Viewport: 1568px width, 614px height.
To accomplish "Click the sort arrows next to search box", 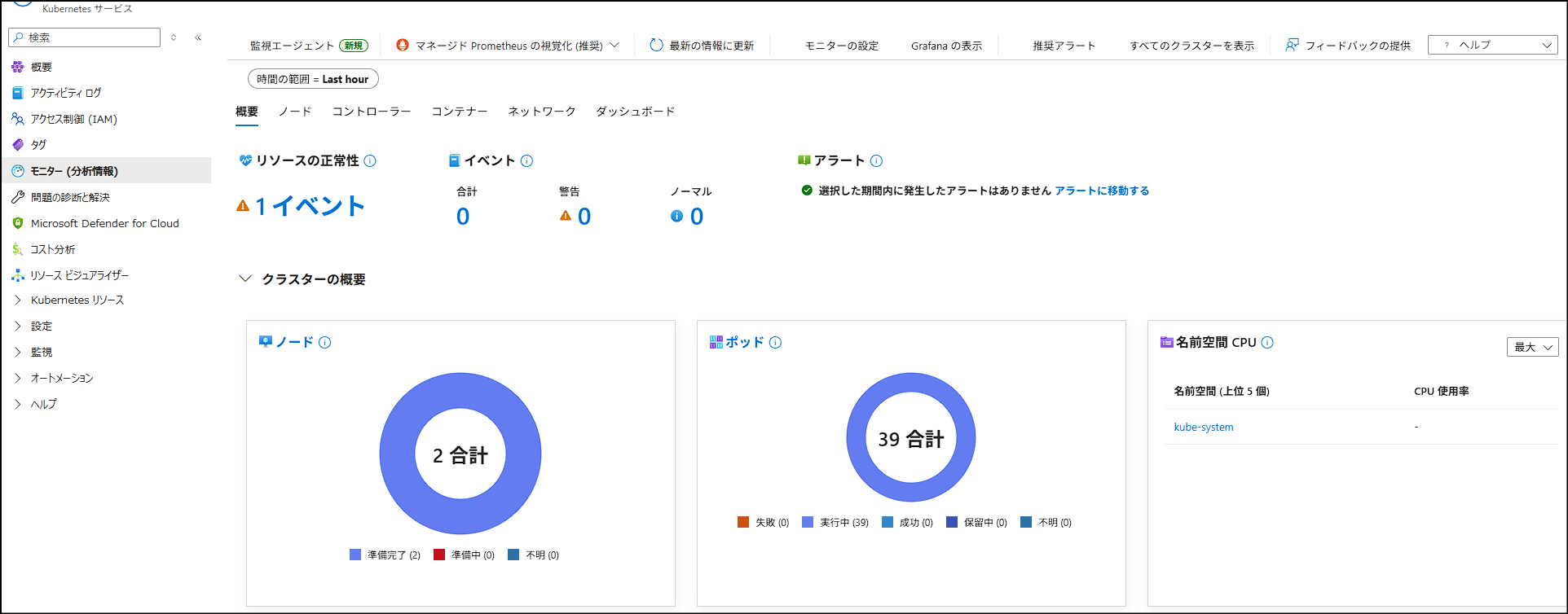I will coord(174,37).
